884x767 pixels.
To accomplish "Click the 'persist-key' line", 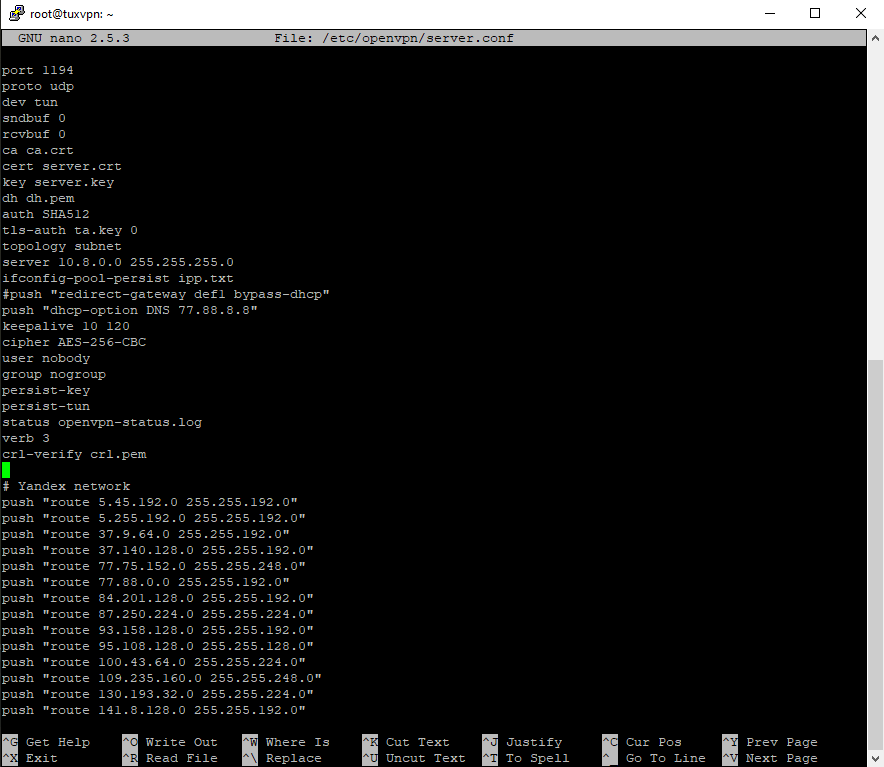I will (x=46, y=390).
